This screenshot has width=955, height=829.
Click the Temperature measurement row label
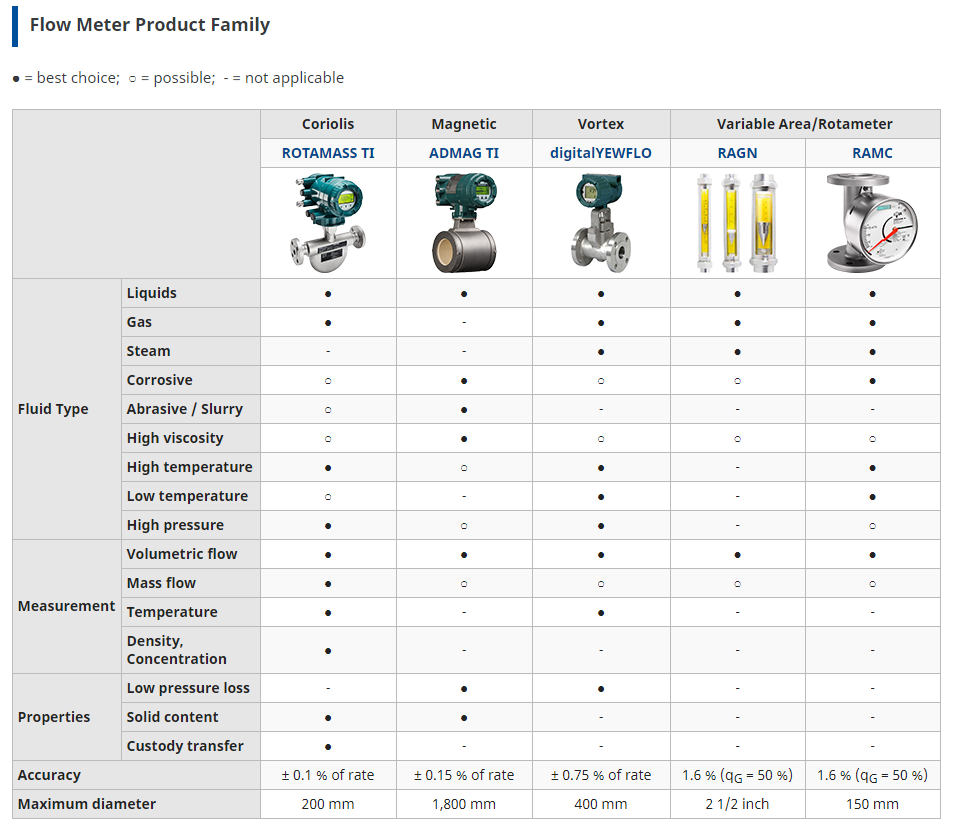click(172, 612)
